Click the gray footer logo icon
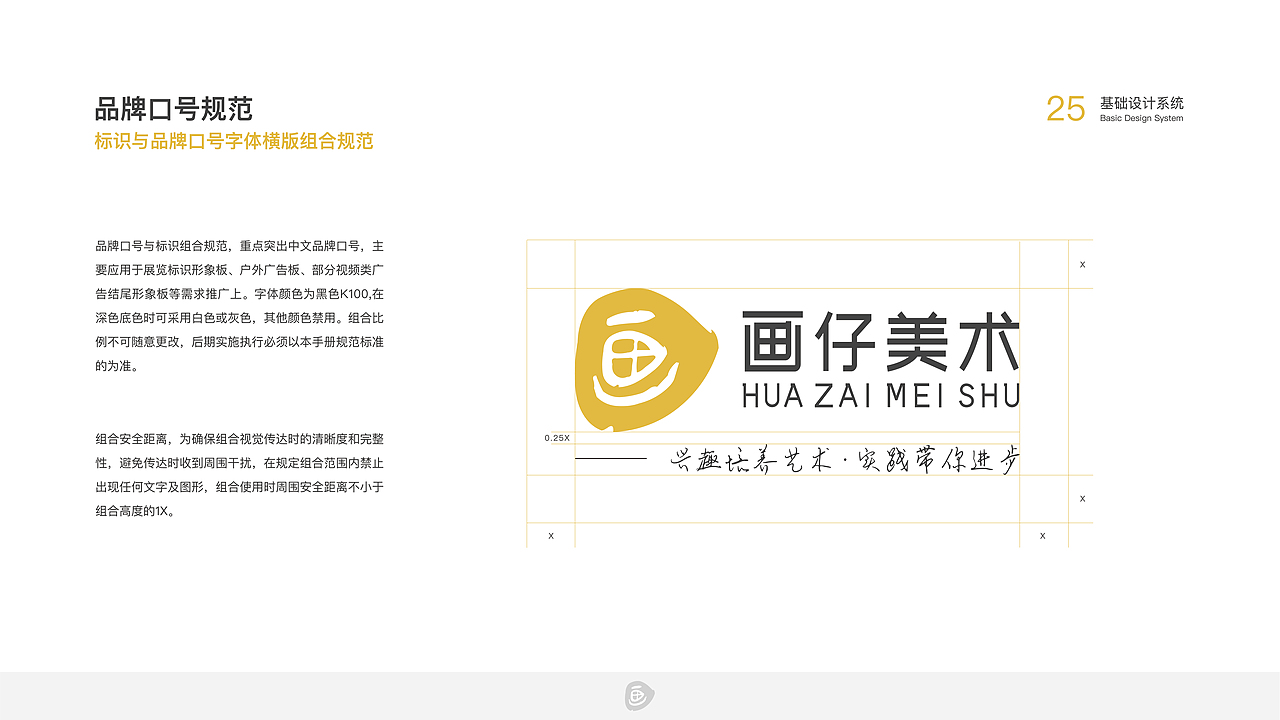The height and width of the screenshot is (720, 1280). click(640, 696)
